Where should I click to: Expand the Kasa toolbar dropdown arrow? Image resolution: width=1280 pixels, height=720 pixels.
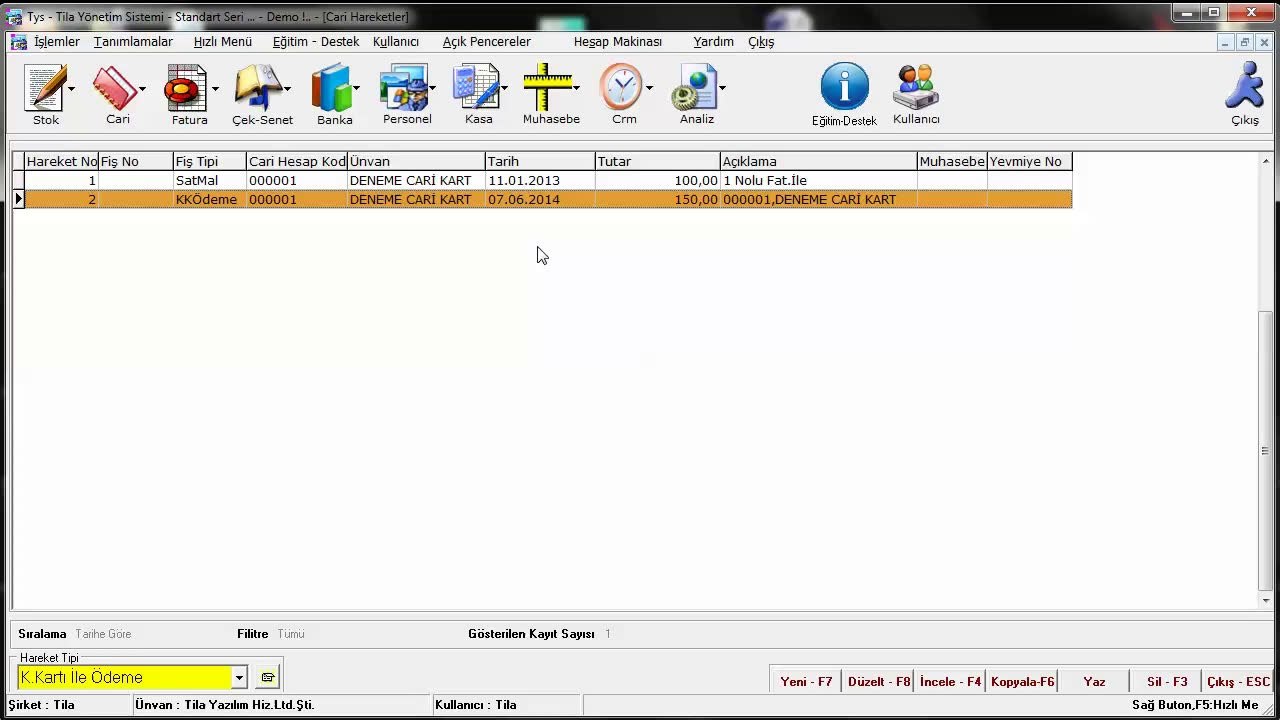[x=504, y=89]
